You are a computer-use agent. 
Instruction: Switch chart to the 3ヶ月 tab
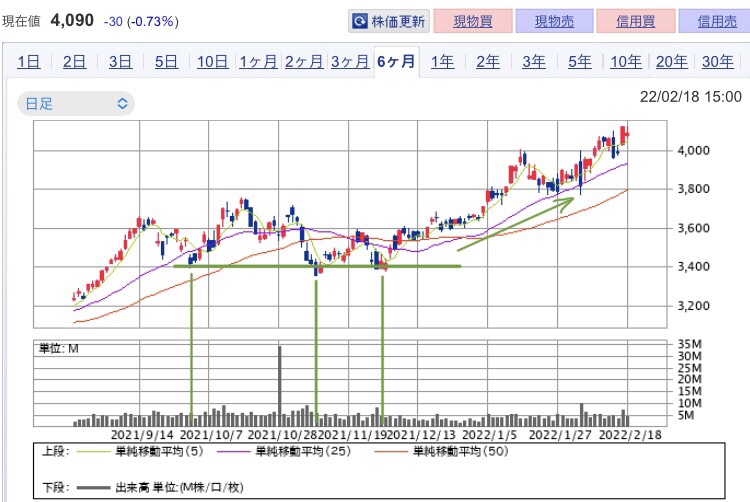coord(350,62)
